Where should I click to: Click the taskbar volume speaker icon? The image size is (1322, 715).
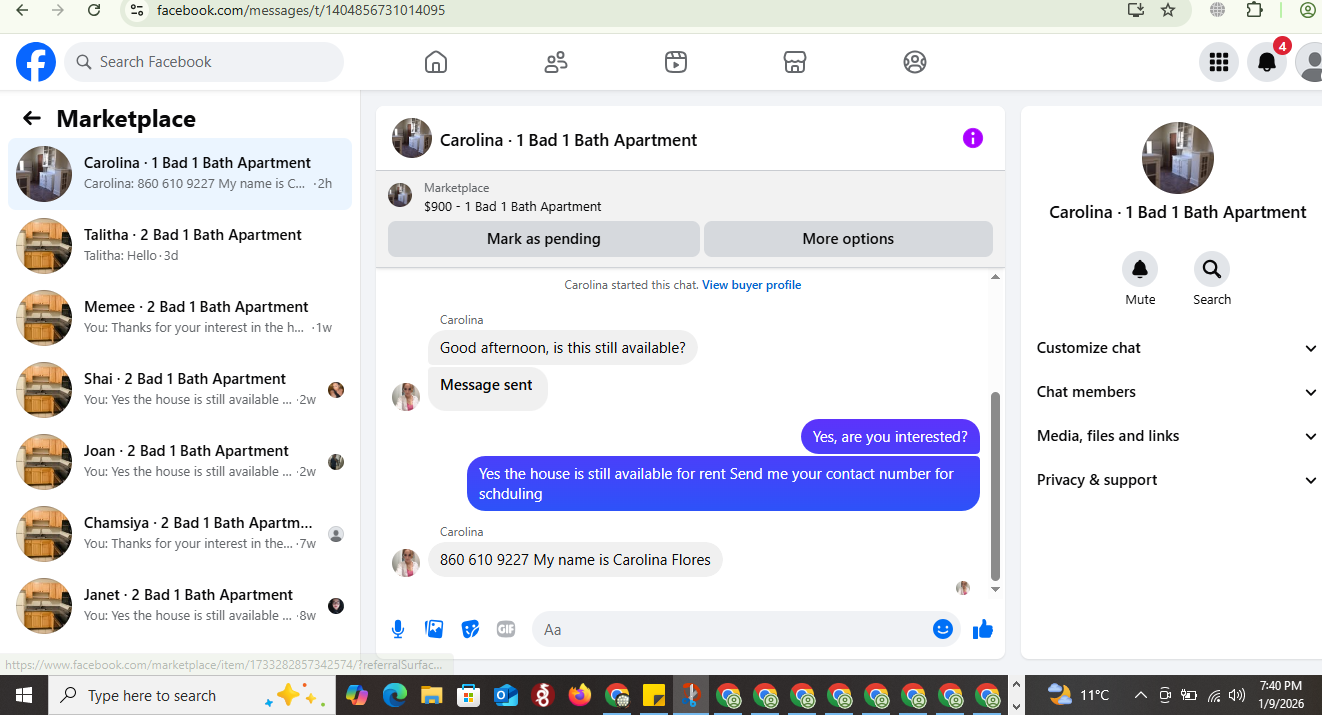(x=1237, y=695)
